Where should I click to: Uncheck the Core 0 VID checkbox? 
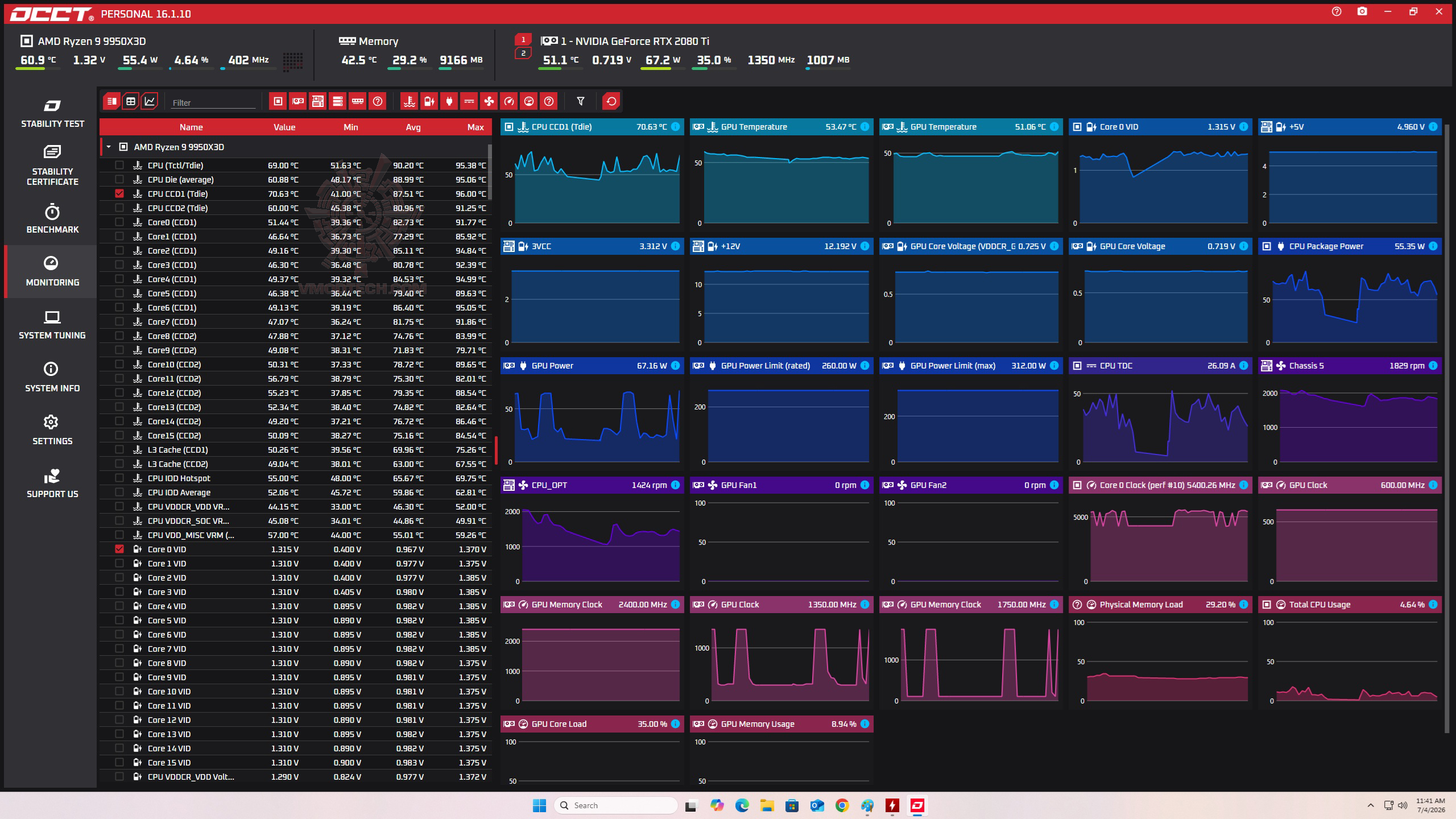tap(119, 549)
